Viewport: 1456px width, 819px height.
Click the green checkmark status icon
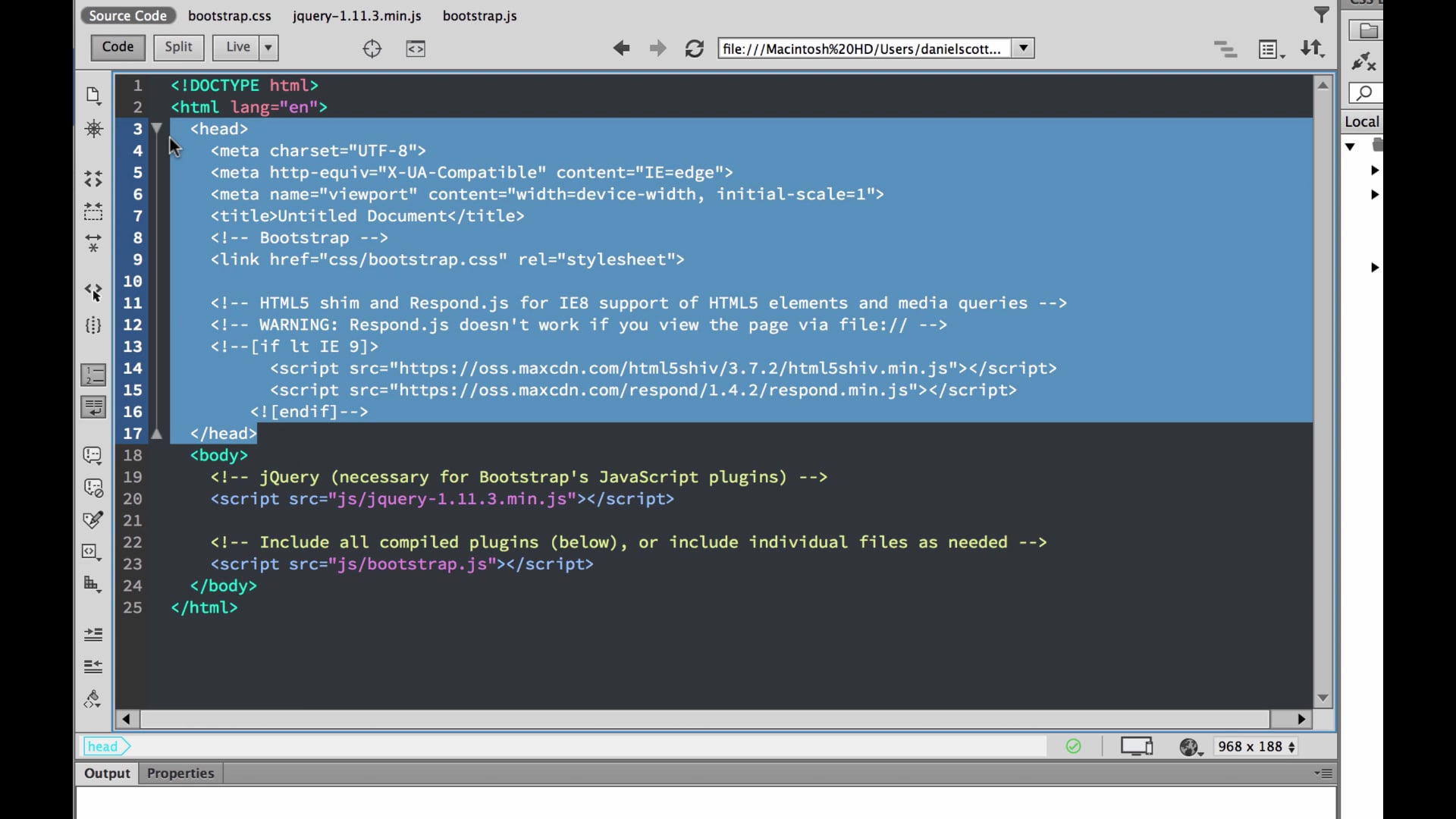pyautogui.click(x=1073, y=746)
